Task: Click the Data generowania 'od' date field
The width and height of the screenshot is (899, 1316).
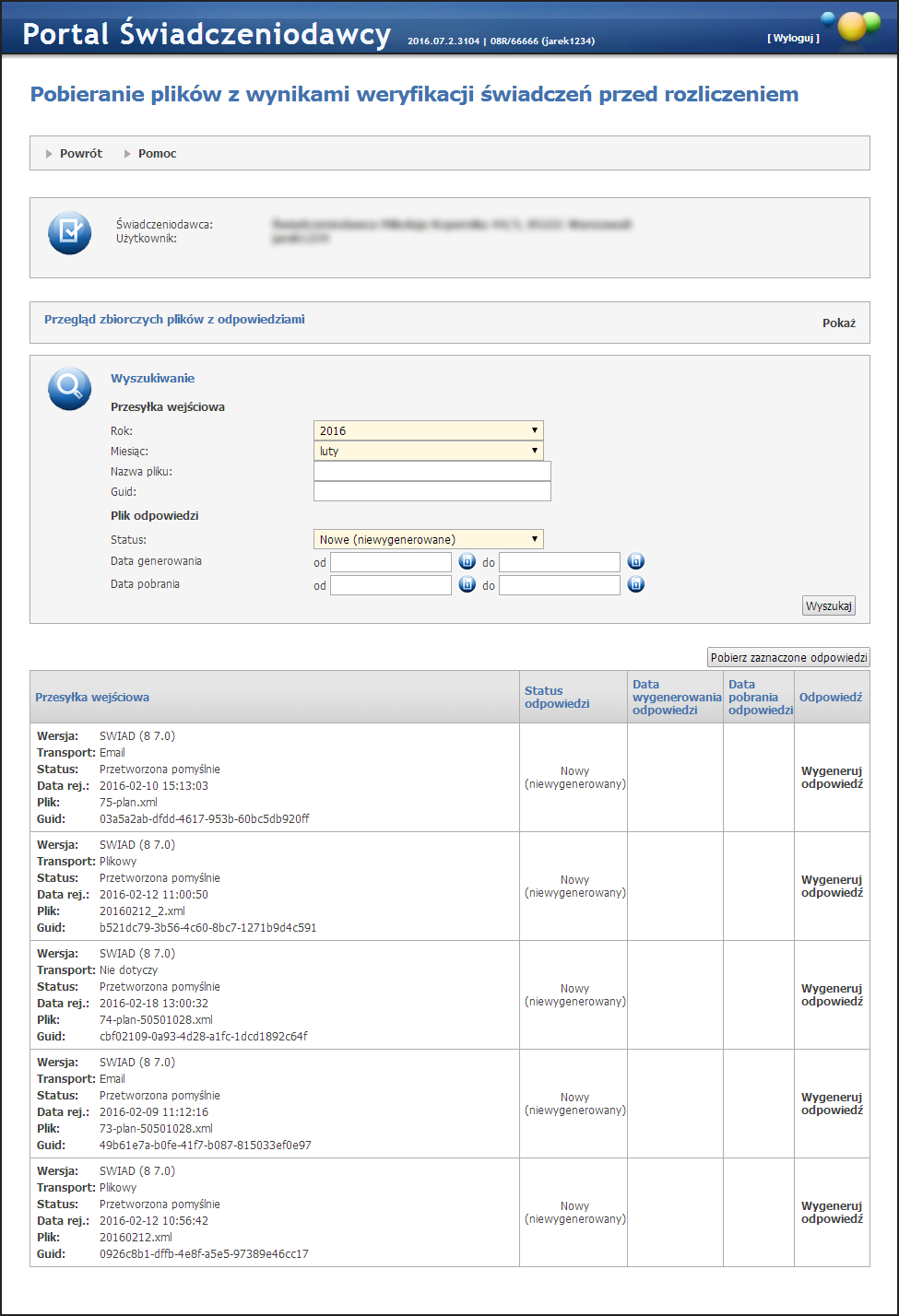Action: 391,562
